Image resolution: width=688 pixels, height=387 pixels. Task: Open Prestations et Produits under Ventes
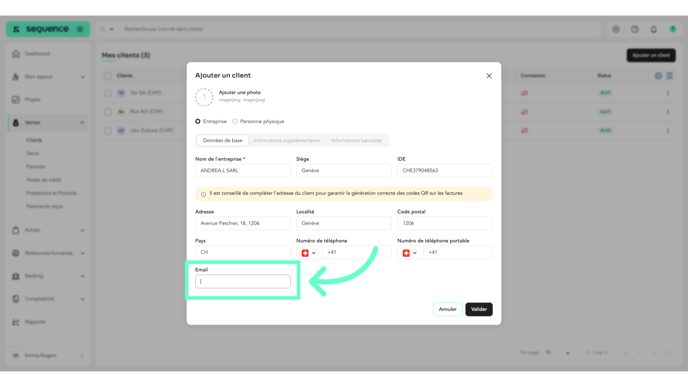coord(51,193)
